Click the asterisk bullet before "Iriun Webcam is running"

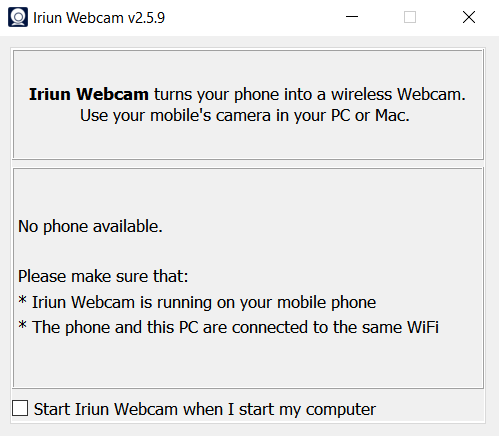22,300
